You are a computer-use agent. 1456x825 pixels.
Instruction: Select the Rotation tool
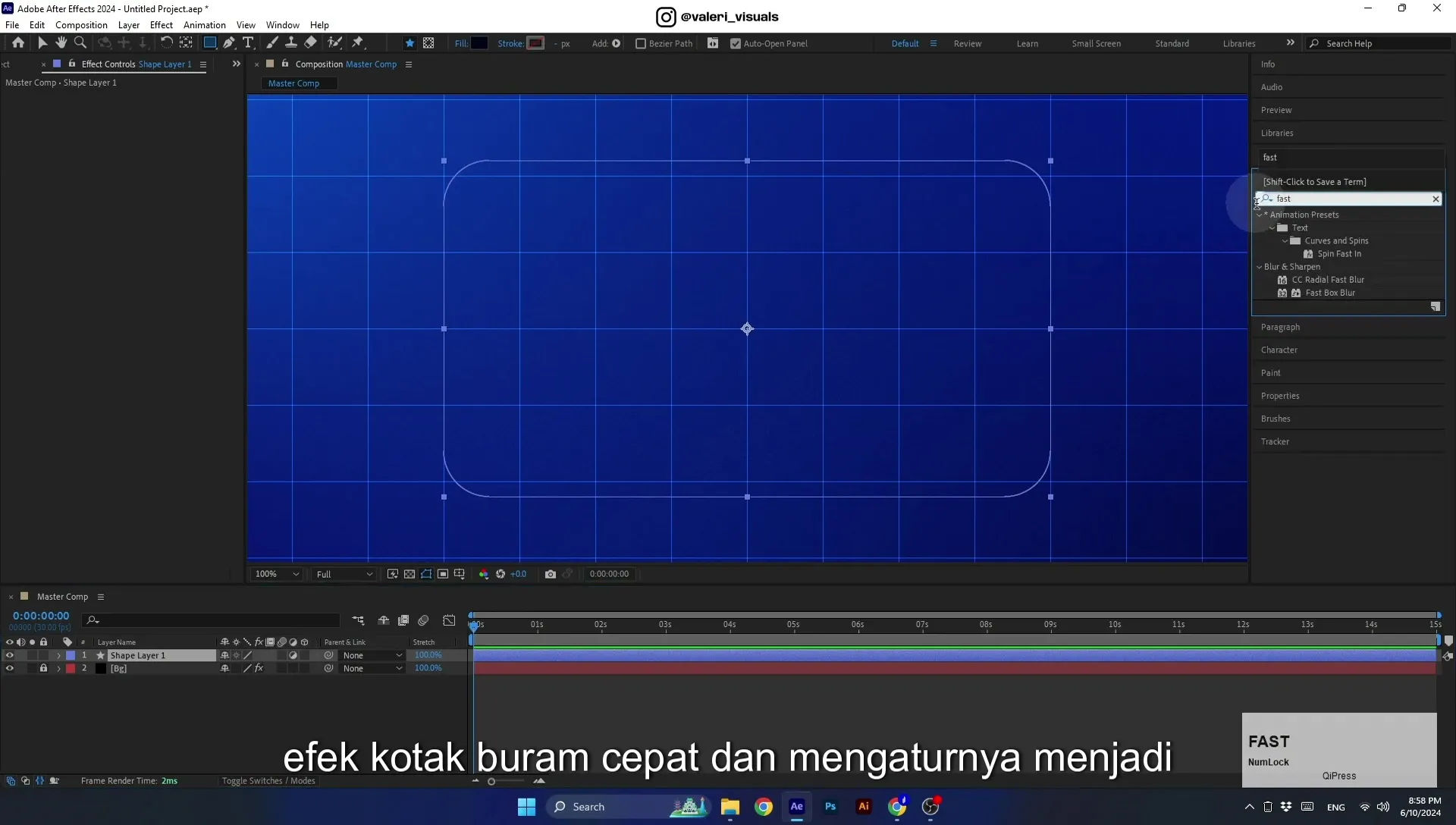pos(166,43)
